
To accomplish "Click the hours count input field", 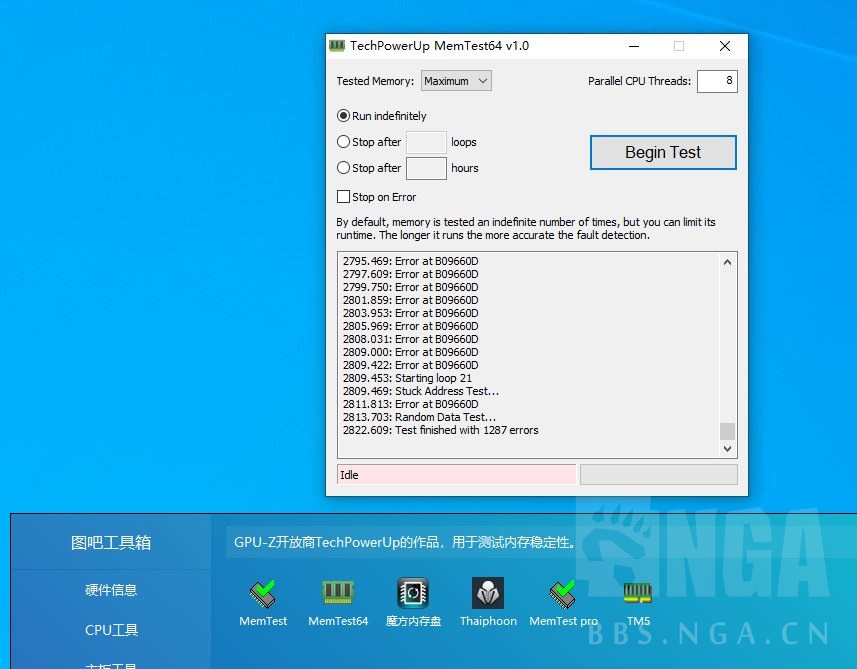I will click(426, 168).
